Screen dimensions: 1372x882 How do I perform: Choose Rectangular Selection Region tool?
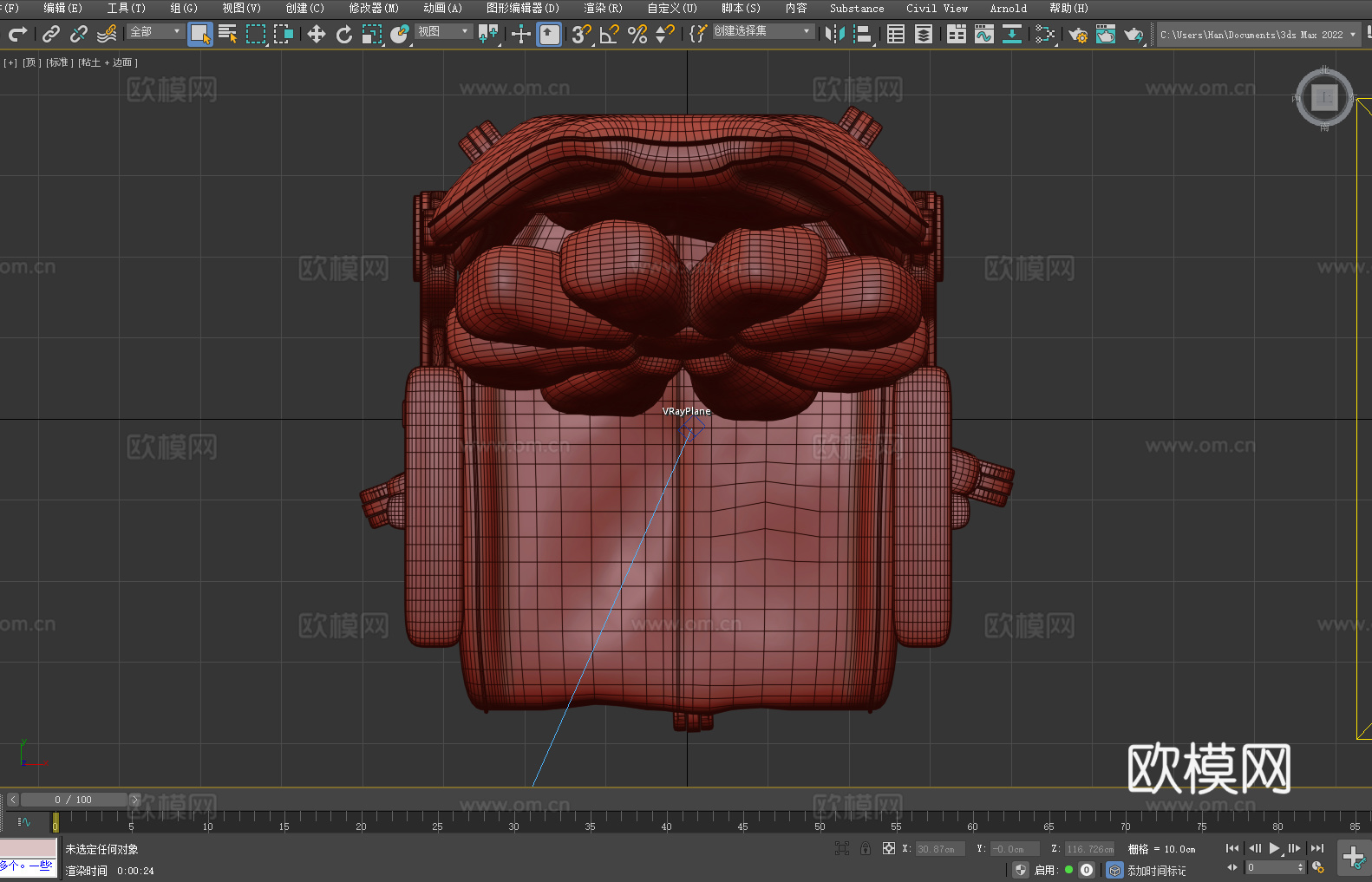click(256, 34)
